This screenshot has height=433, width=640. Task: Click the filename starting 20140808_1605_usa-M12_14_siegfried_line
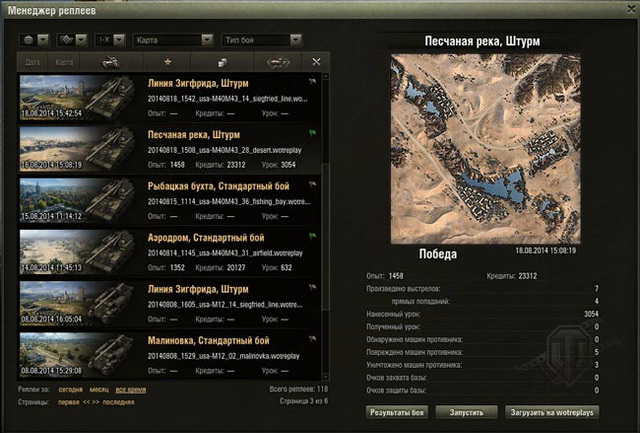tap(225, 305)
